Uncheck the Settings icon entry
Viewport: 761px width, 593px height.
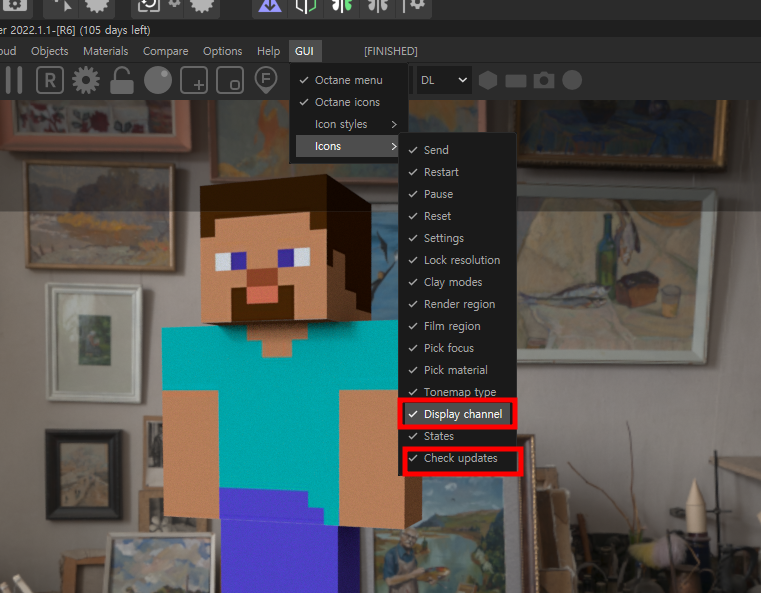[457, 238]
